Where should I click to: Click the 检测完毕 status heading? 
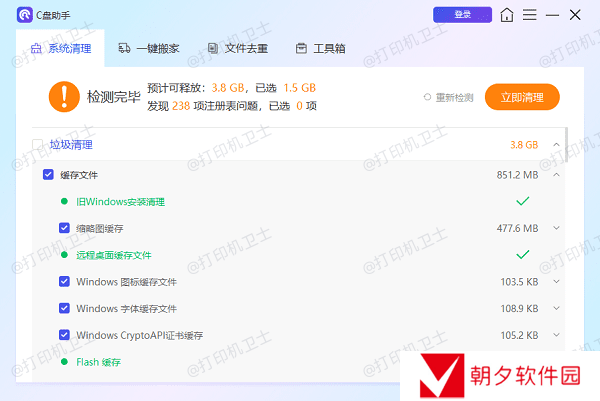114,97
